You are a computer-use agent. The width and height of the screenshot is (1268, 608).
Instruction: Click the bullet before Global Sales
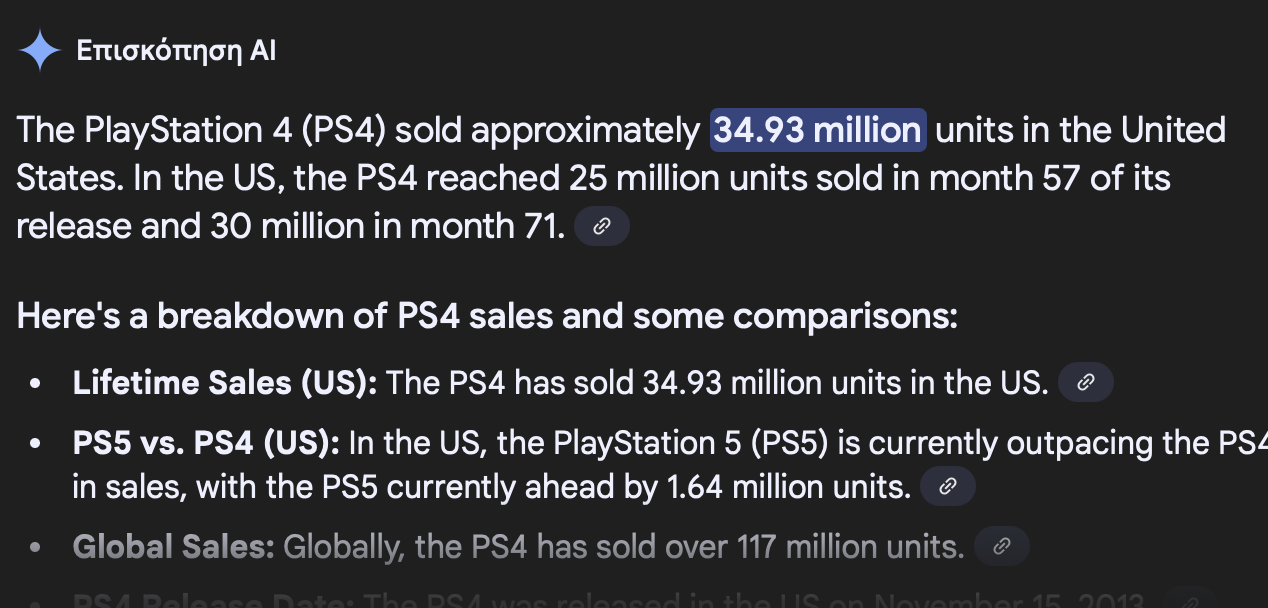(x=37, y=548)
